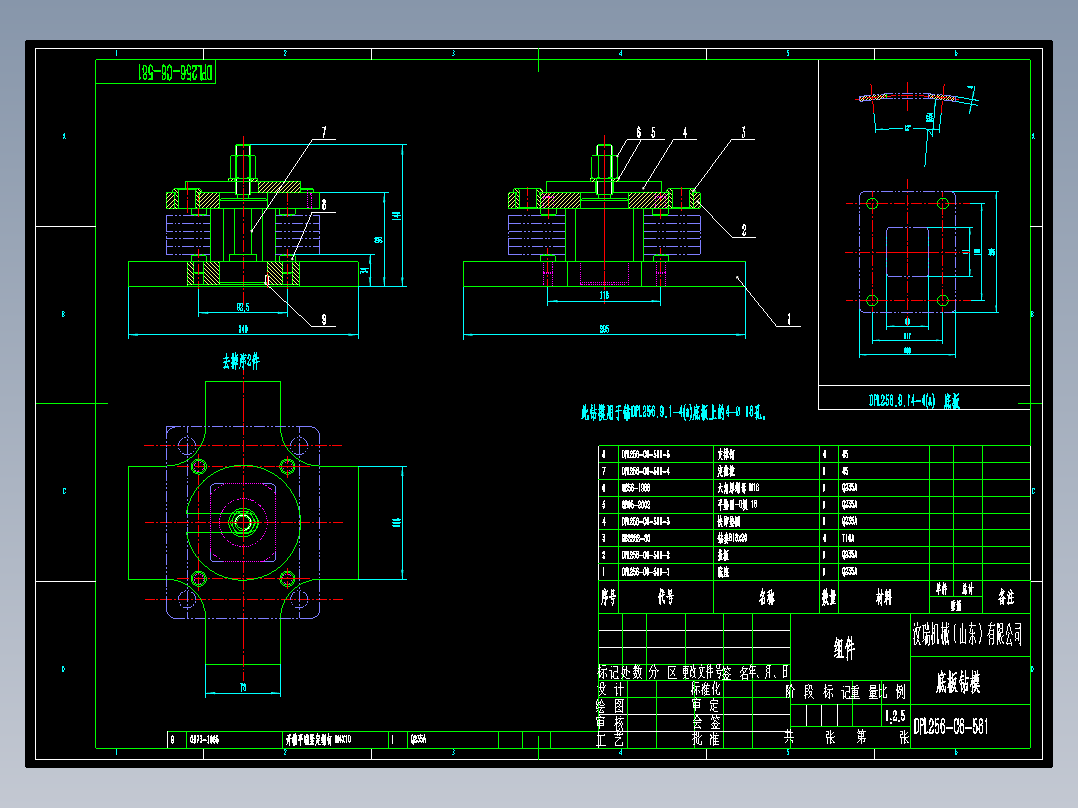Image resolution: width=1078 pixels, height=808 pixels.
Task: Click balloon number 3 in right section view
Action: pyautogui.click(x=743, y=132)
